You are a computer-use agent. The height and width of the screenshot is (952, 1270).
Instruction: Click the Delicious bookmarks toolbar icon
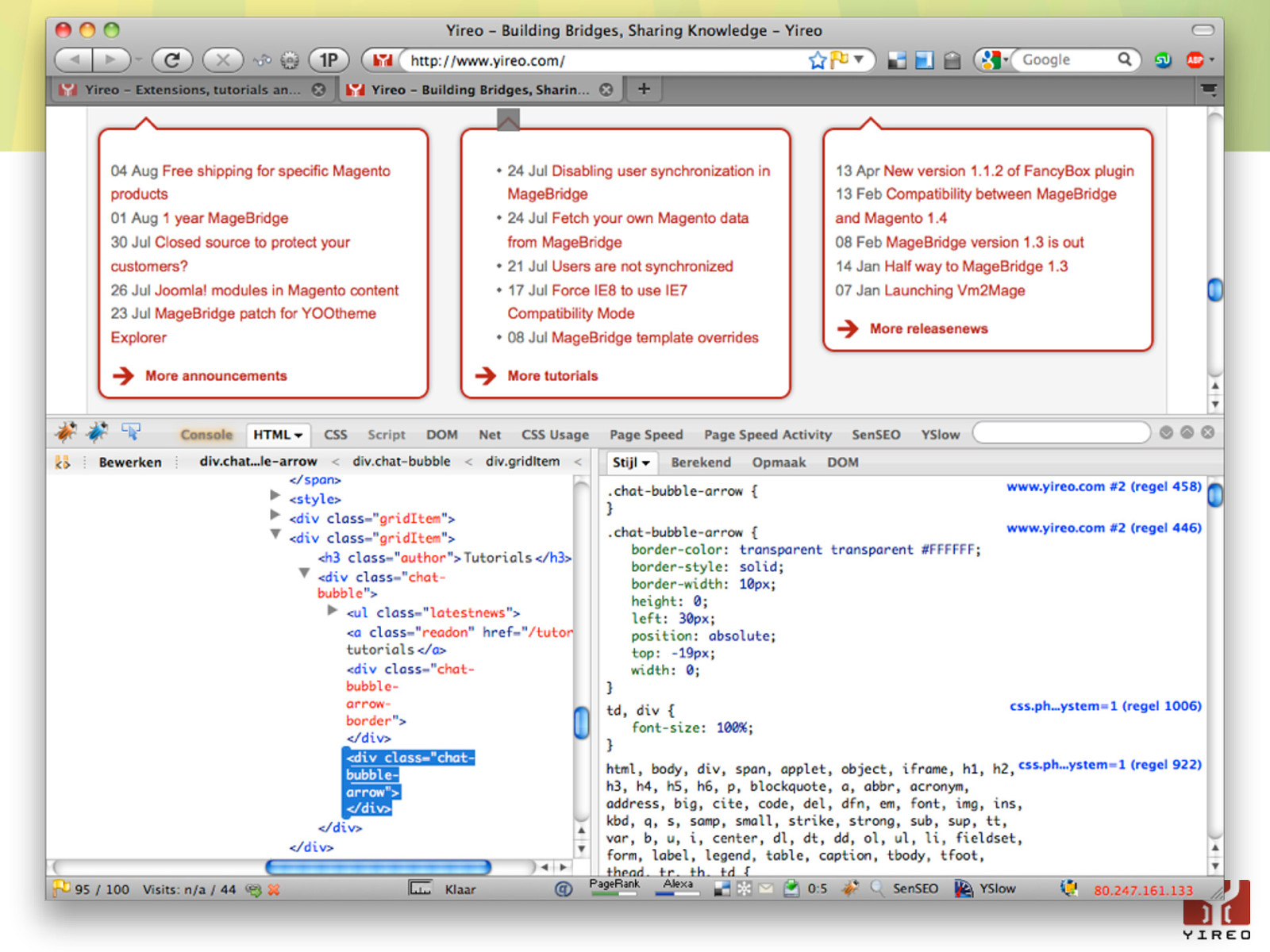pos(897,60)
